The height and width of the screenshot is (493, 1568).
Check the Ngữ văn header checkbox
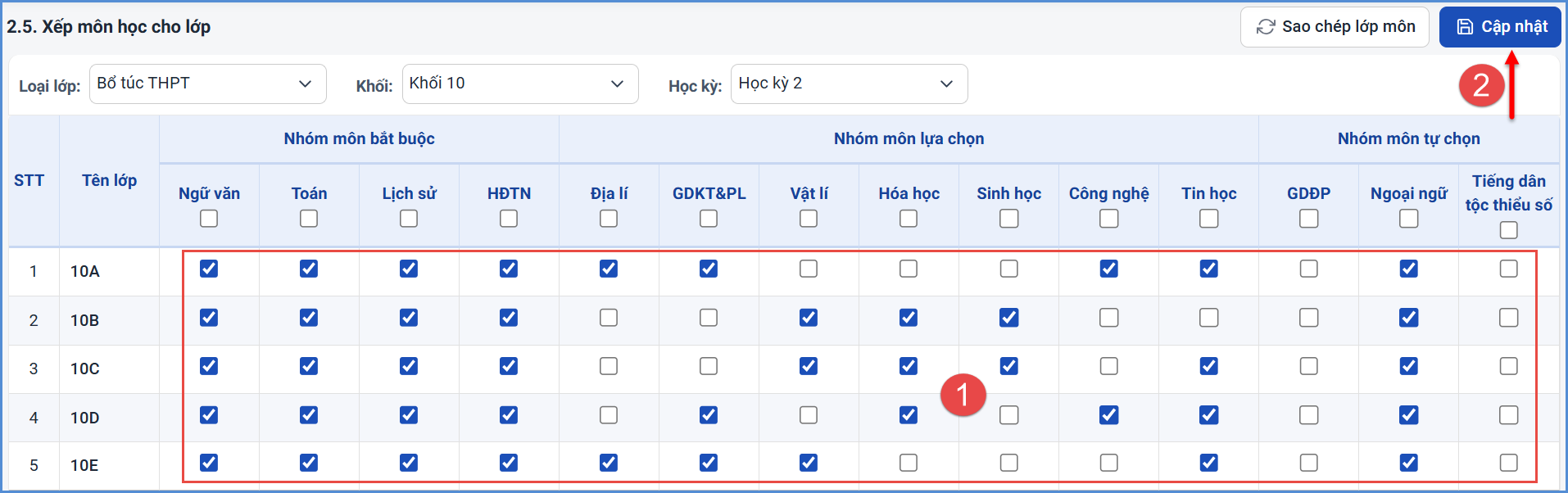click(x=209, y=219)
